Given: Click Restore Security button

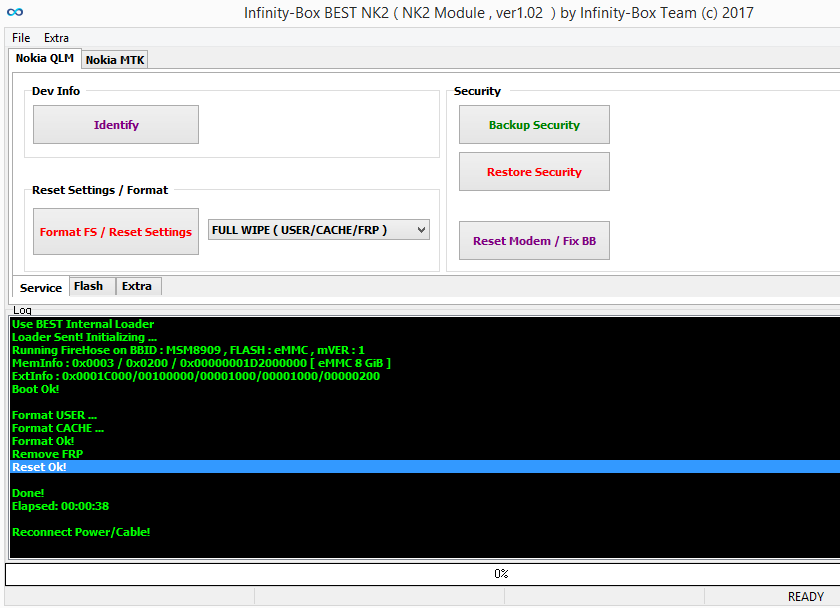Looking at the screenshot, I should (534, 172).
